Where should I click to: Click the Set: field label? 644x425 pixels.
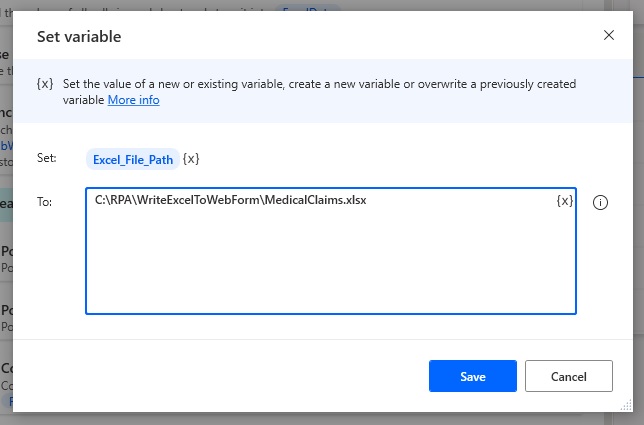coord(46,158)
